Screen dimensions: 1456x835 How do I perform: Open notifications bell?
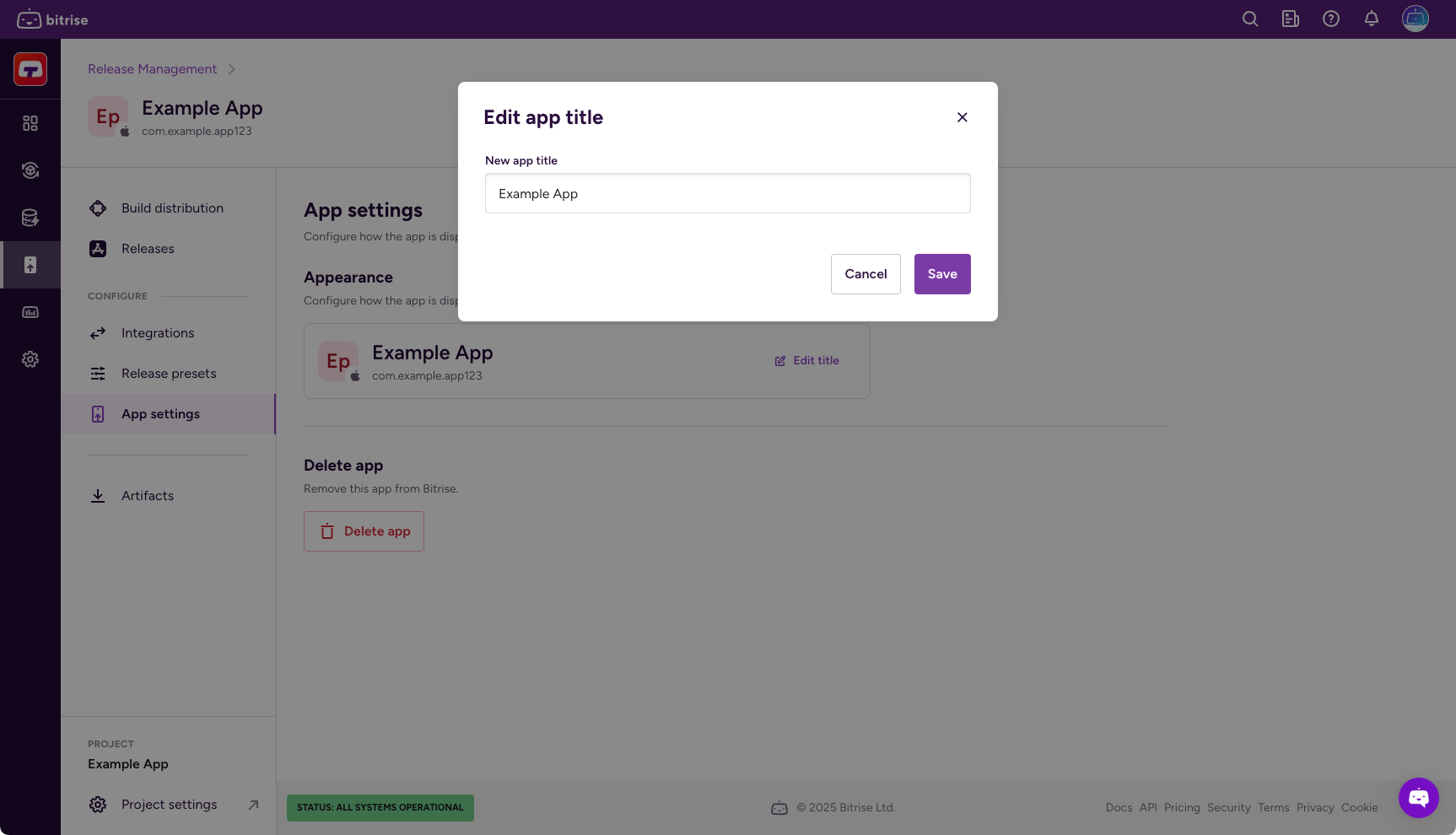tap(1372, 19)
